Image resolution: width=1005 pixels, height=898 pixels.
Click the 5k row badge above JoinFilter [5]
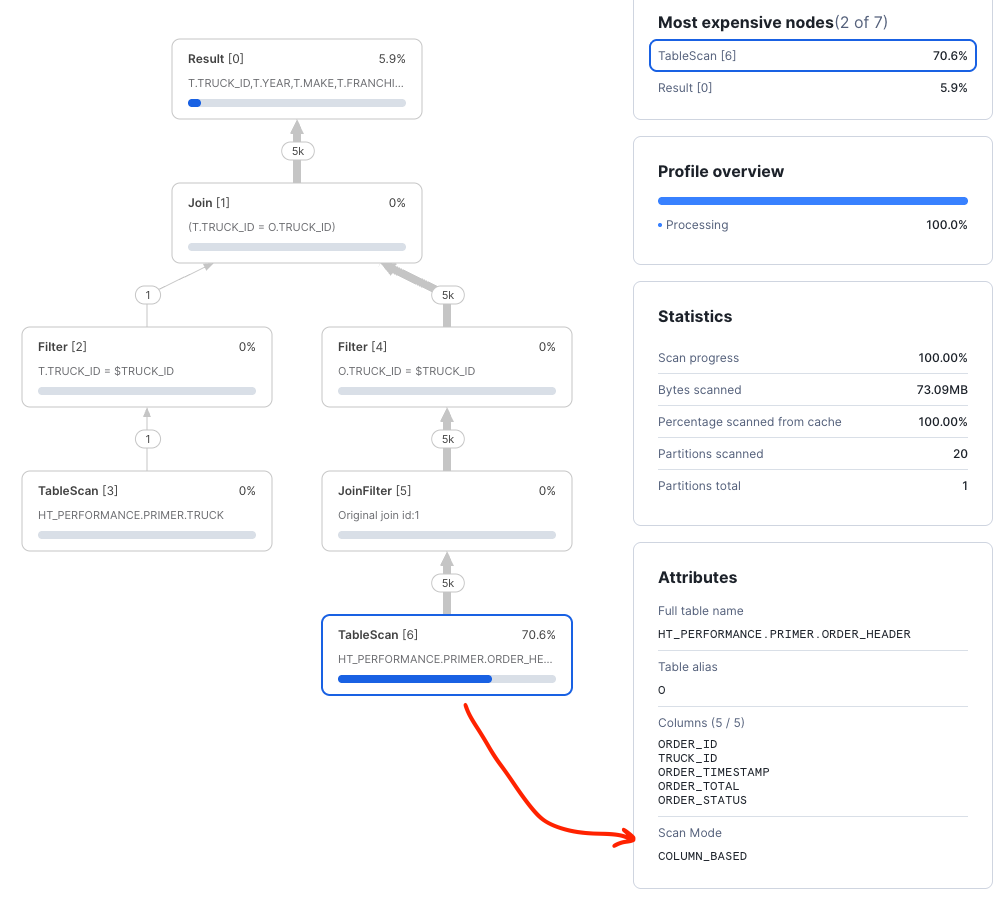pyautogui.click(x=447, y=439)
